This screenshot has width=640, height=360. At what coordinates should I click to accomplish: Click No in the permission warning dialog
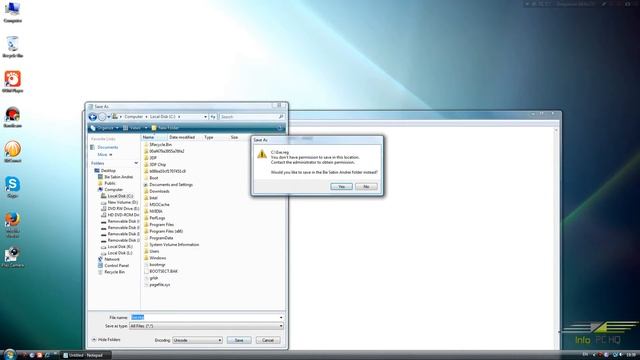pyautogui.click(x=366, y=187)
